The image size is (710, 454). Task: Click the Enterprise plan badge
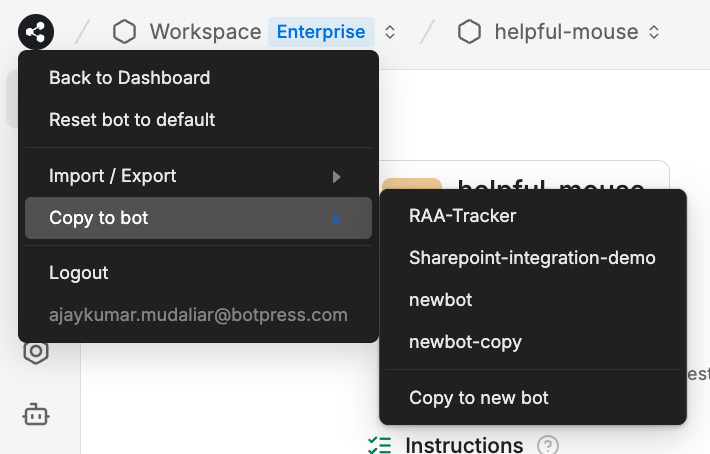tap(321, 32)
